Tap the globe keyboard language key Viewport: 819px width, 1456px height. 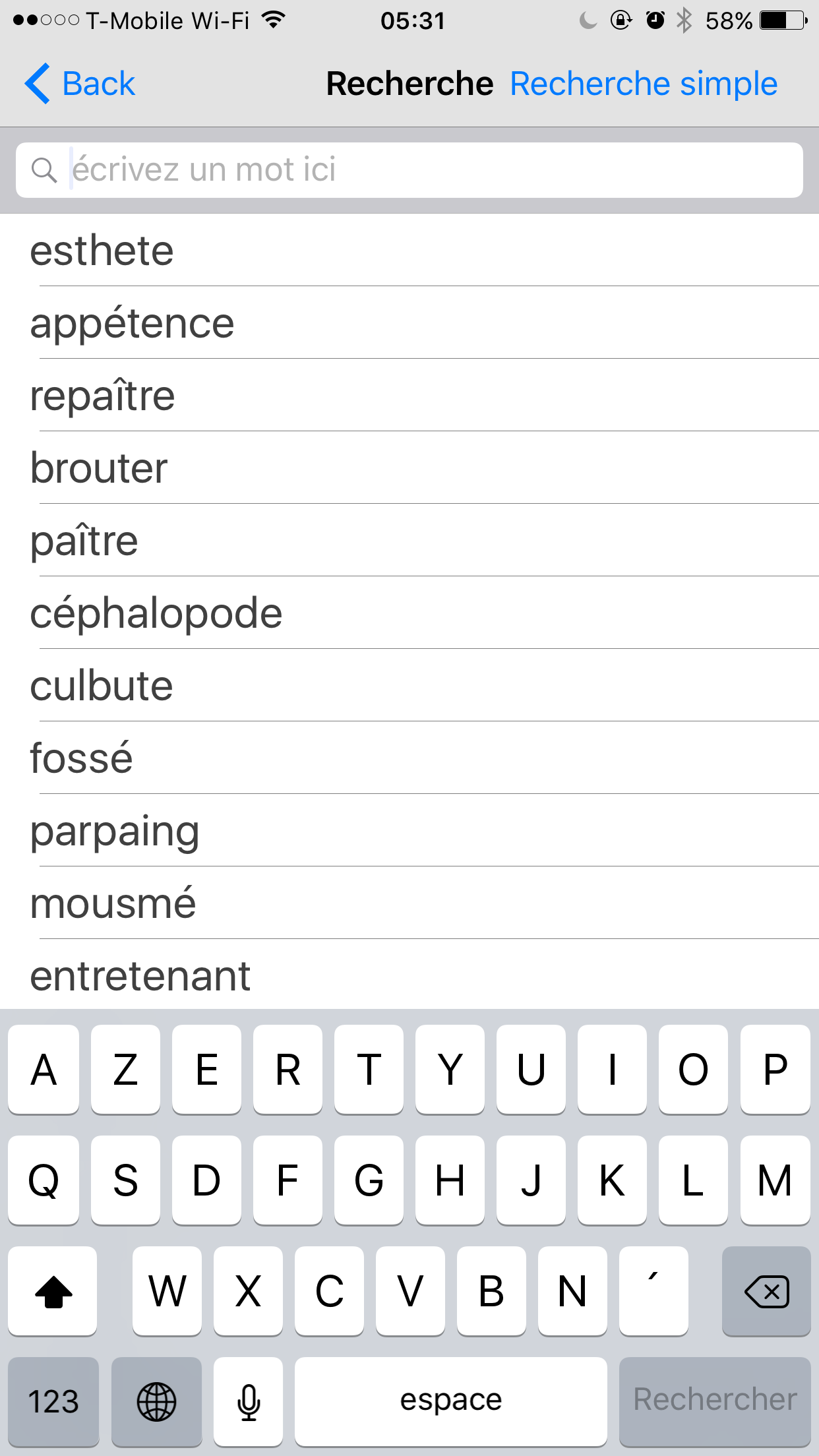point(156,1401)
